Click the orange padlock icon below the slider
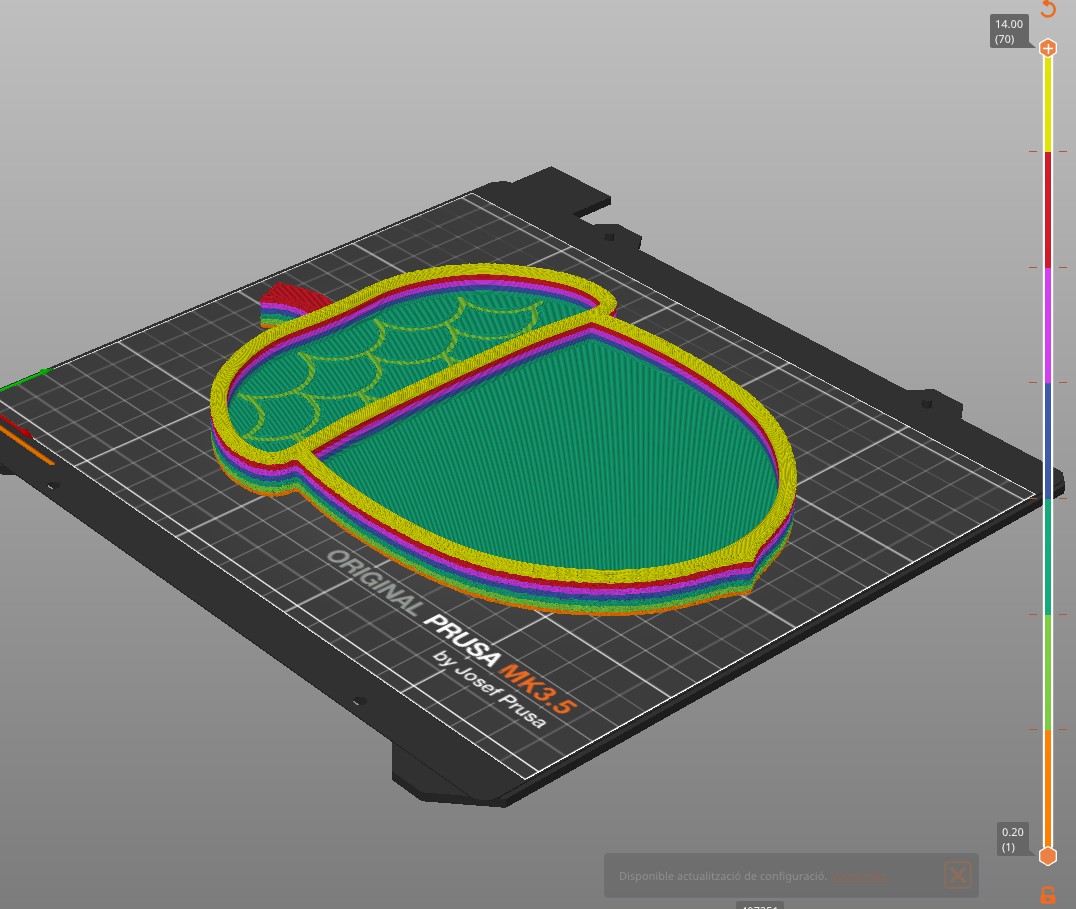1076x909 pixels. [1048, 894]
